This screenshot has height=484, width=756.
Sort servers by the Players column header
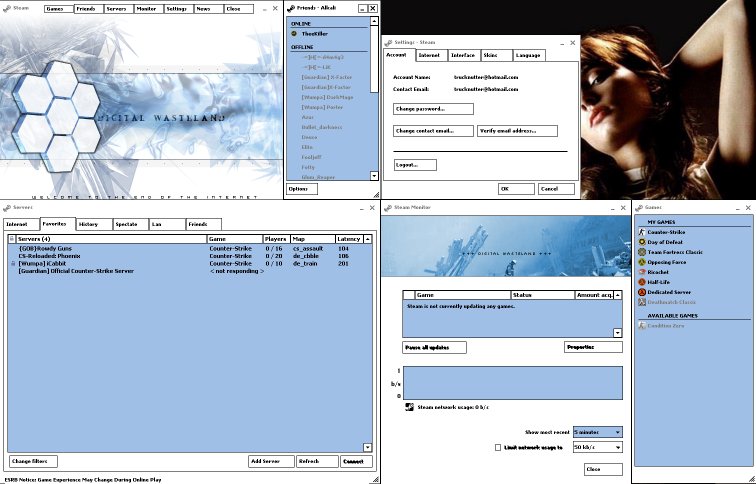click(x=276, y=239)
